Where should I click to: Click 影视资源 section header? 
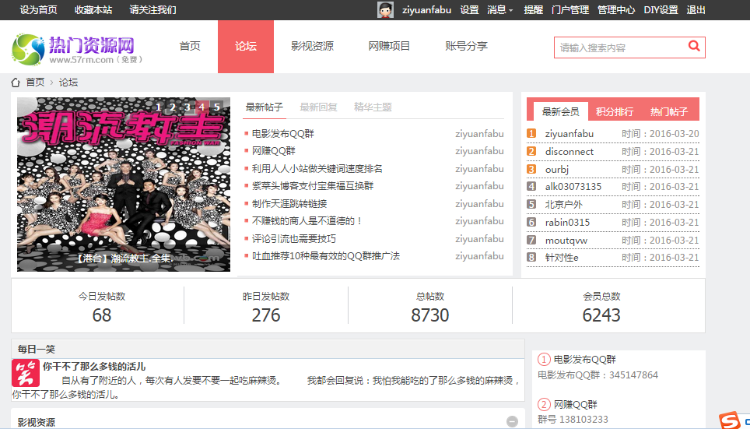click(36, 422)
